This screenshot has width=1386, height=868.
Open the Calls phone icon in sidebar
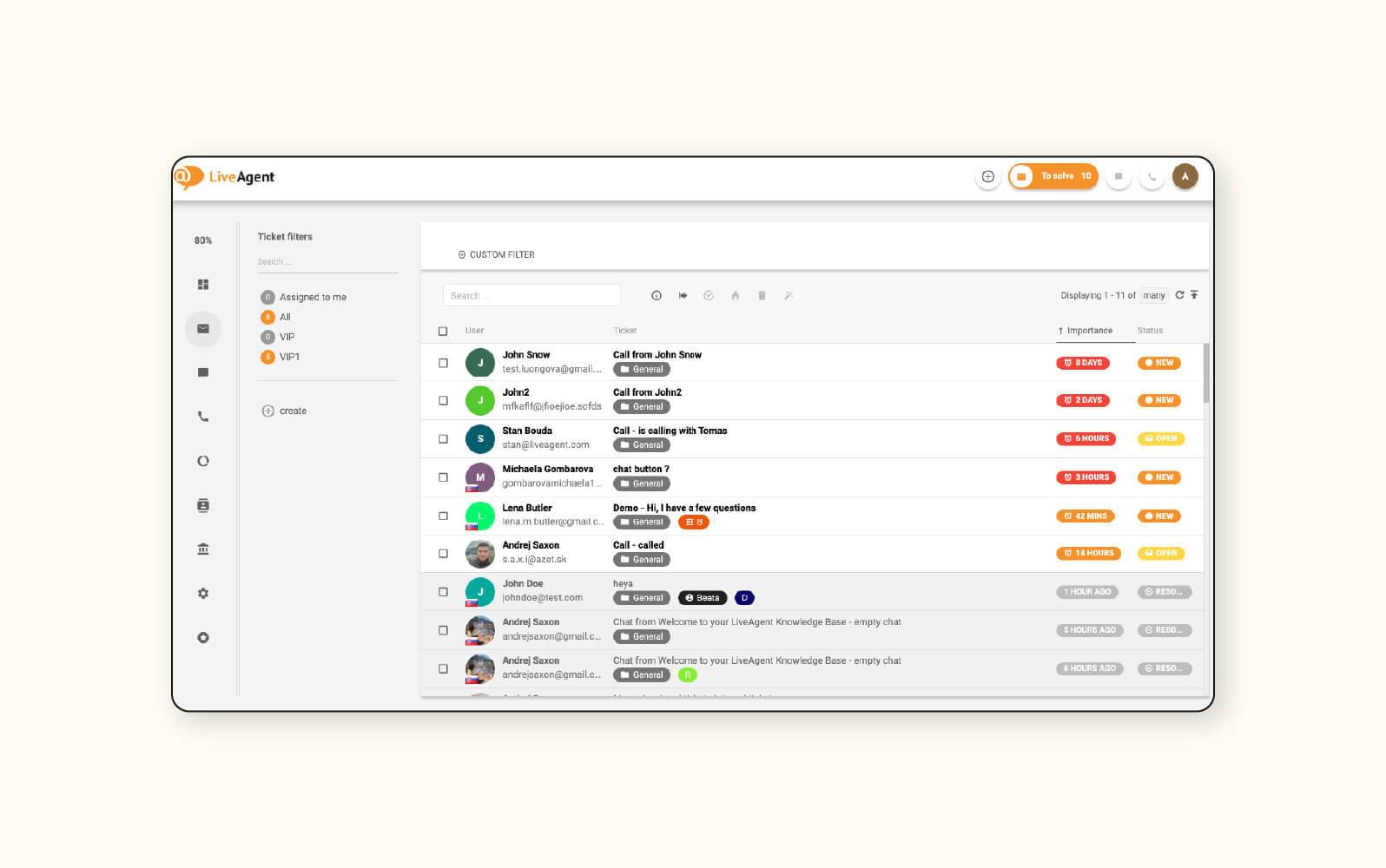point(203,417)
